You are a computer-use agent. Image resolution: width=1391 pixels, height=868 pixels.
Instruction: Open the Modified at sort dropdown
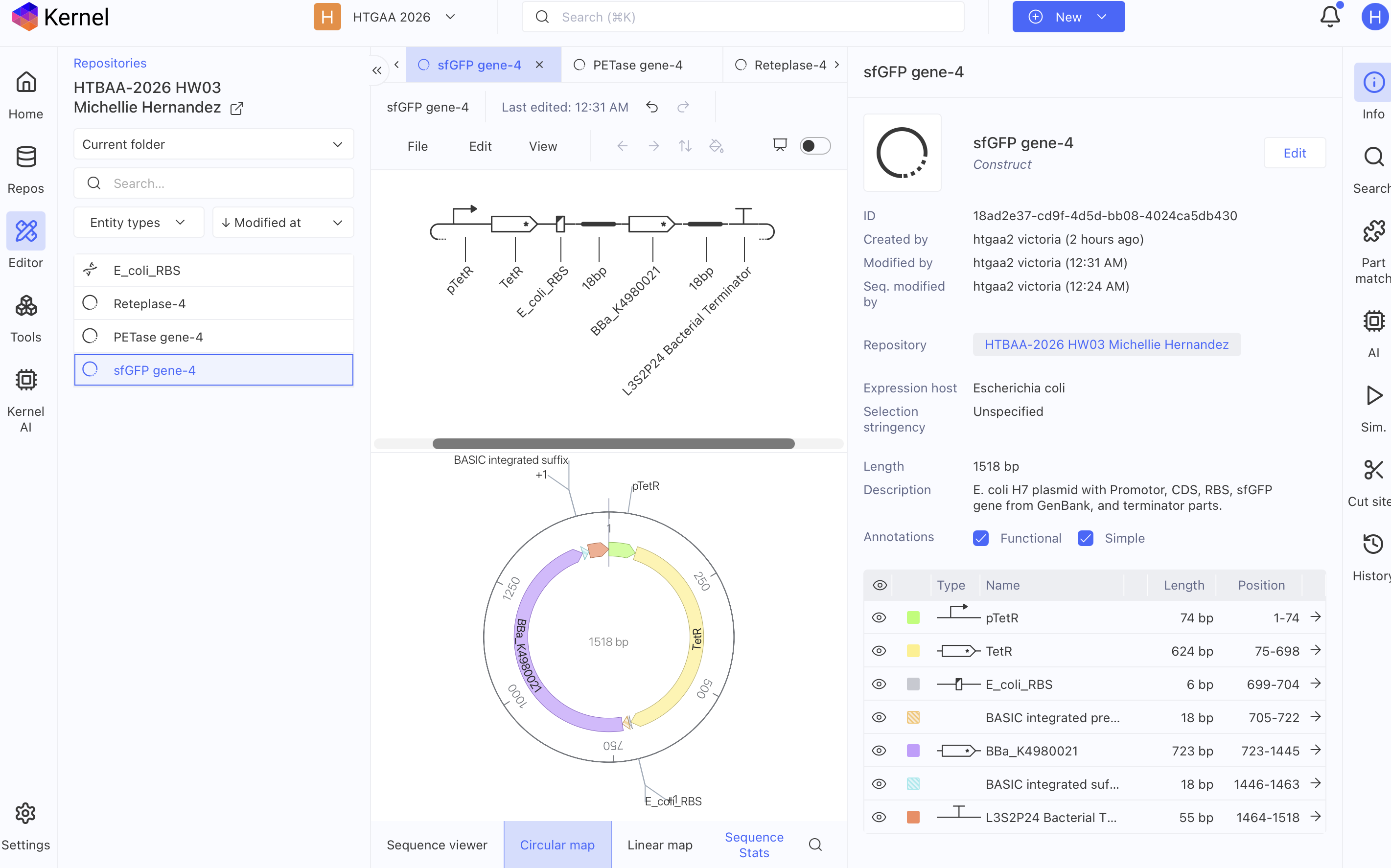coord(283,222)
